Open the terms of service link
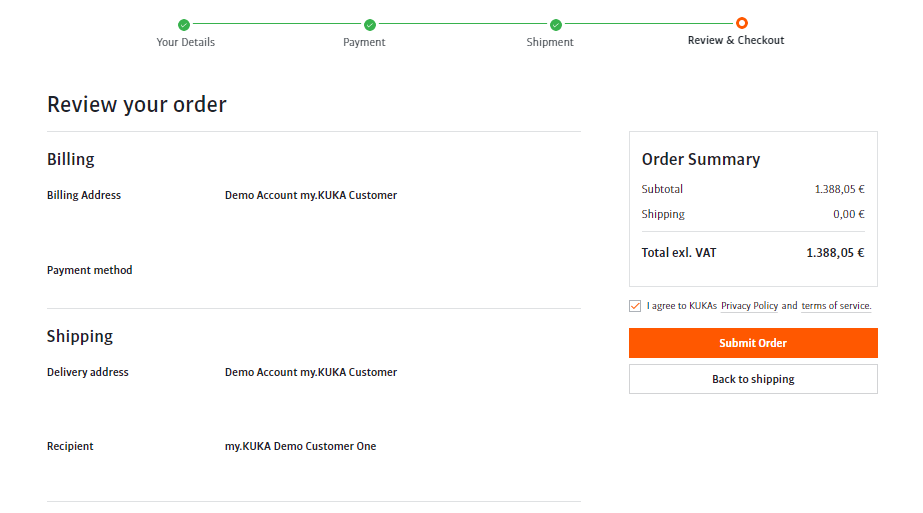 pos(836,306)
